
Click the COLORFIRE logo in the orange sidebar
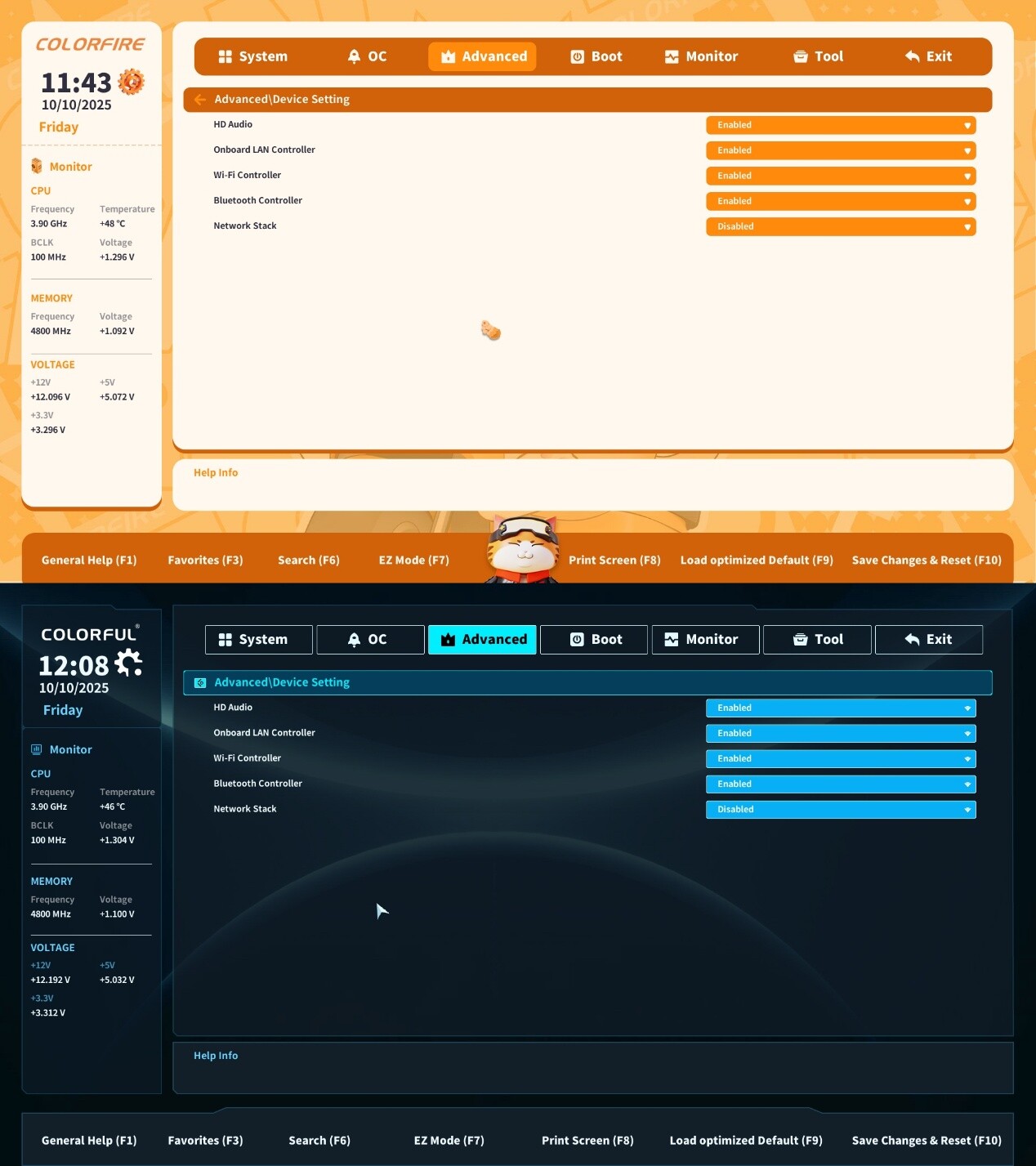(x=90, y=45)
